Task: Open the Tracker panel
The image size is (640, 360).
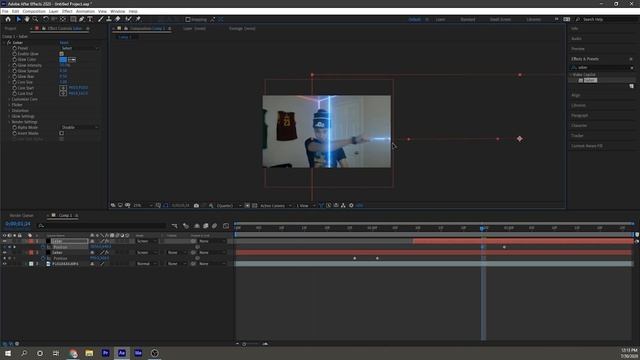Action: pyautogui.click(x=577, y=136)
